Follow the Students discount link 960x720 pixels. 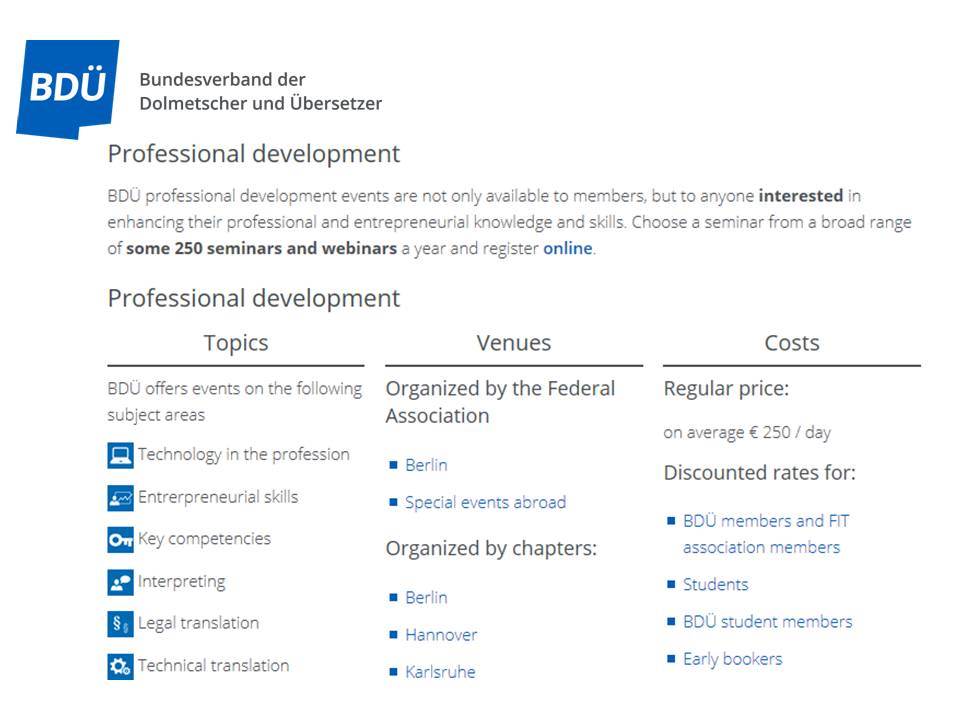[716, 585]
